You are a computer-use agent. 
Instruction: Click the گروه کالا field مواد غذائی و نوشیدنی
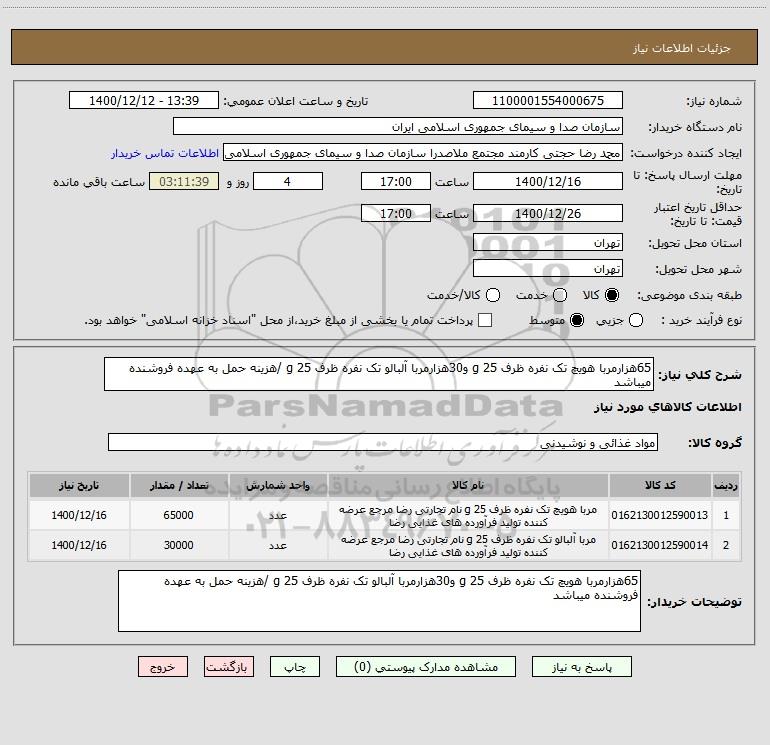383,442
